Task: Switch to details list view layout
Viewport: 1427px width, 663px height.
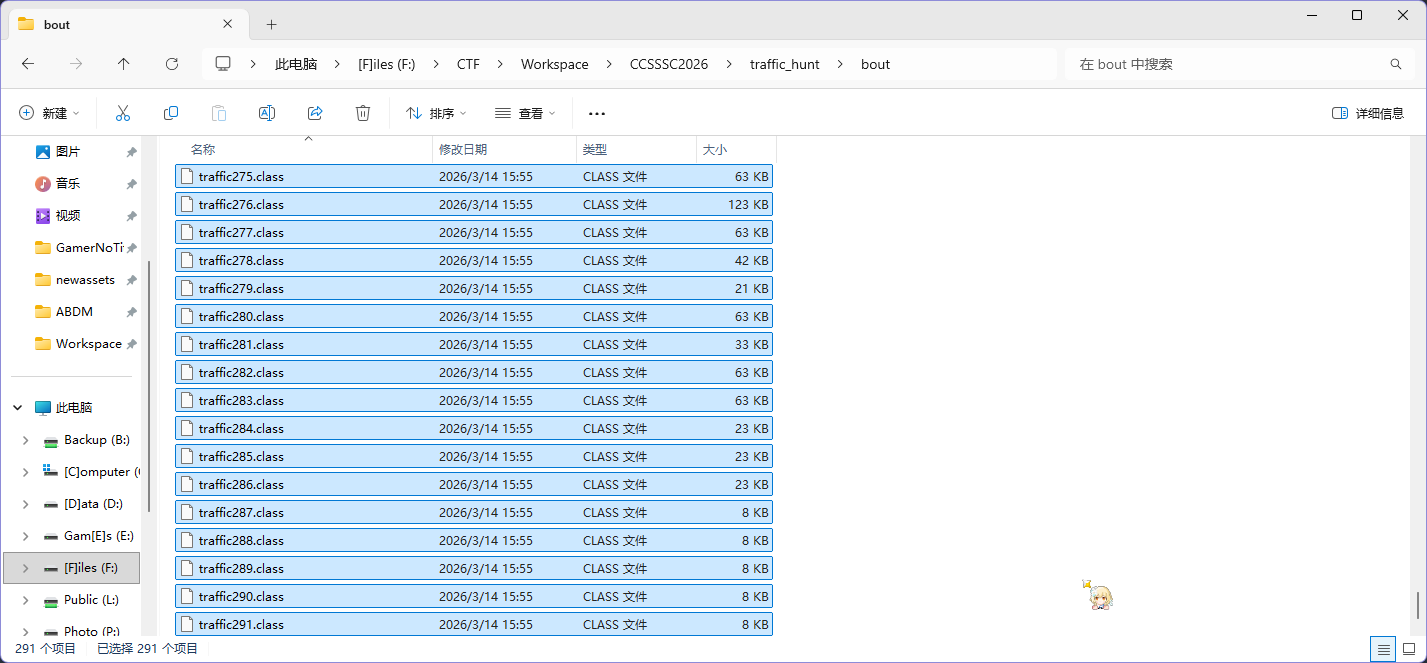Action: (x=1383, y=649)
